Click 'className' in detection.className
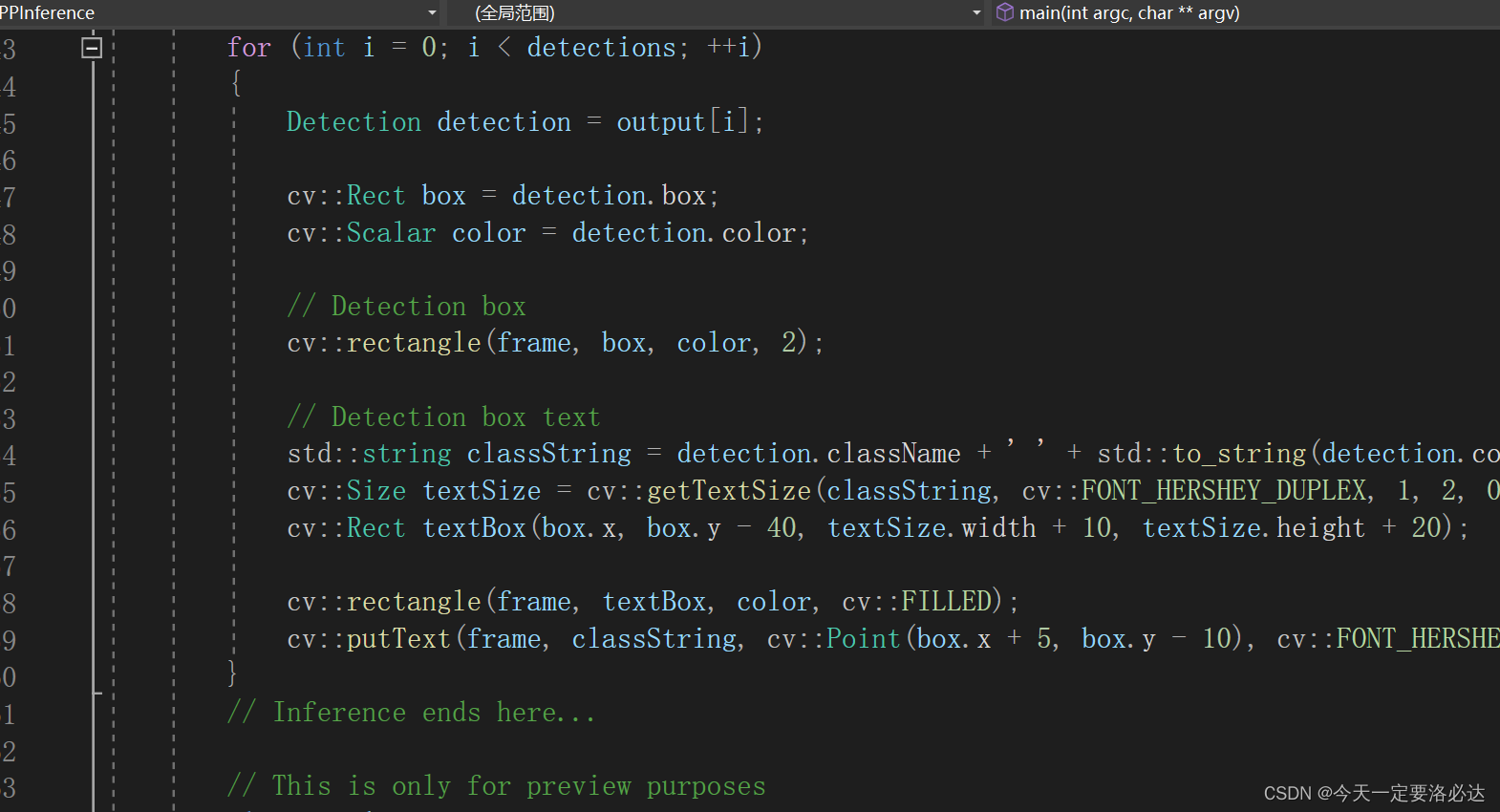This screenshot has height=812, width=1500. pos(893,454)
